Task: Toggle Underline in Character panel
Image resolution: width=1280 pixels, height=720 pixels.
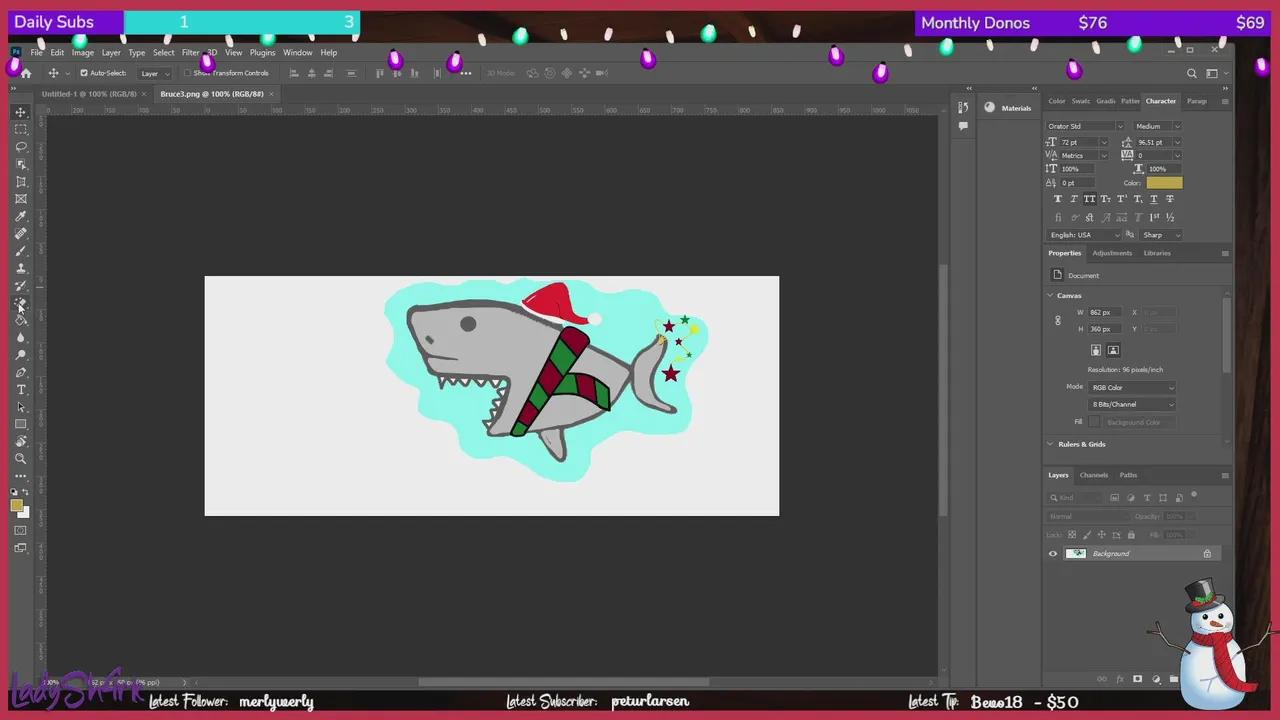Action: pos(1154,199)
